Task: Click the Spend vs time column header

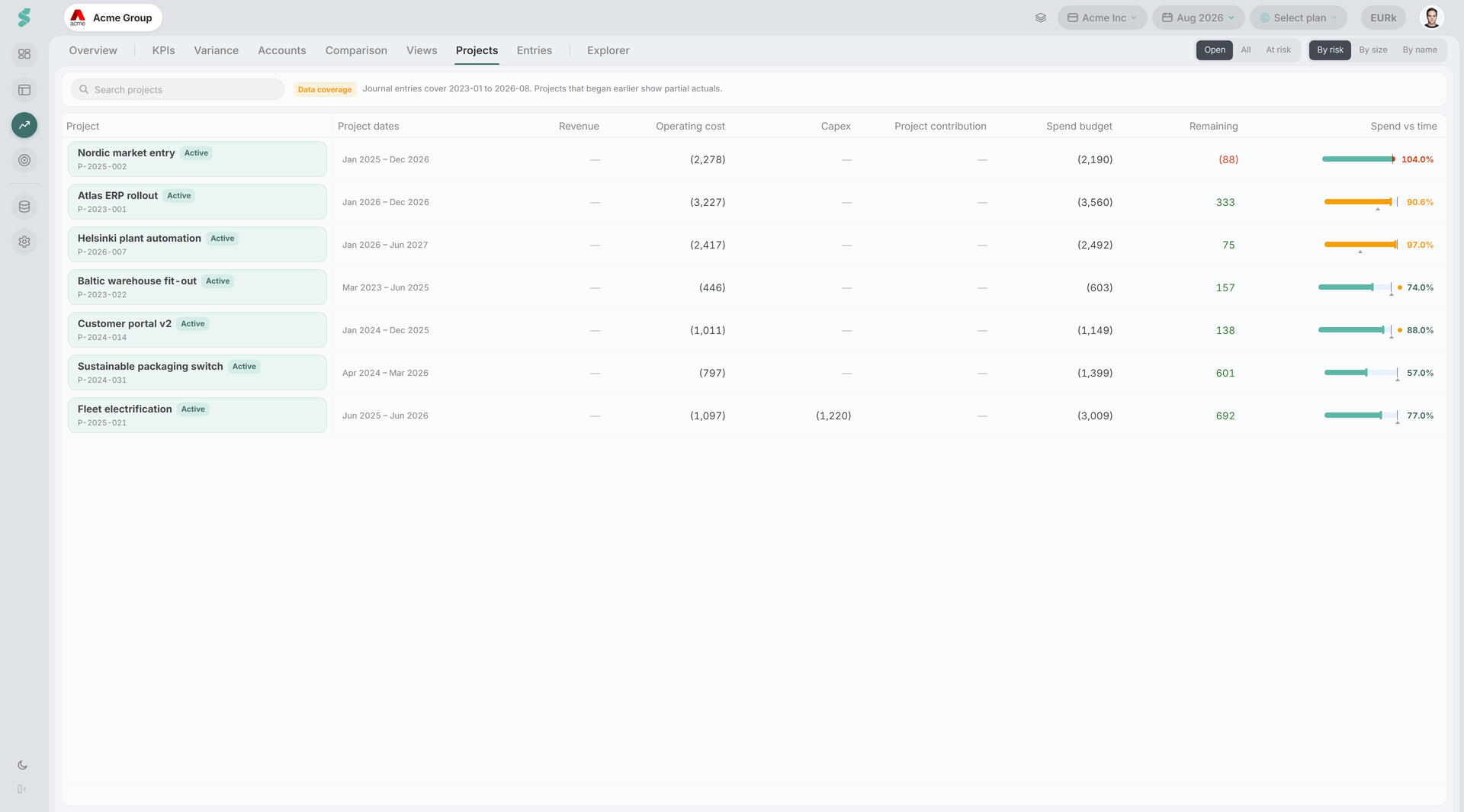Action: 1403,127
